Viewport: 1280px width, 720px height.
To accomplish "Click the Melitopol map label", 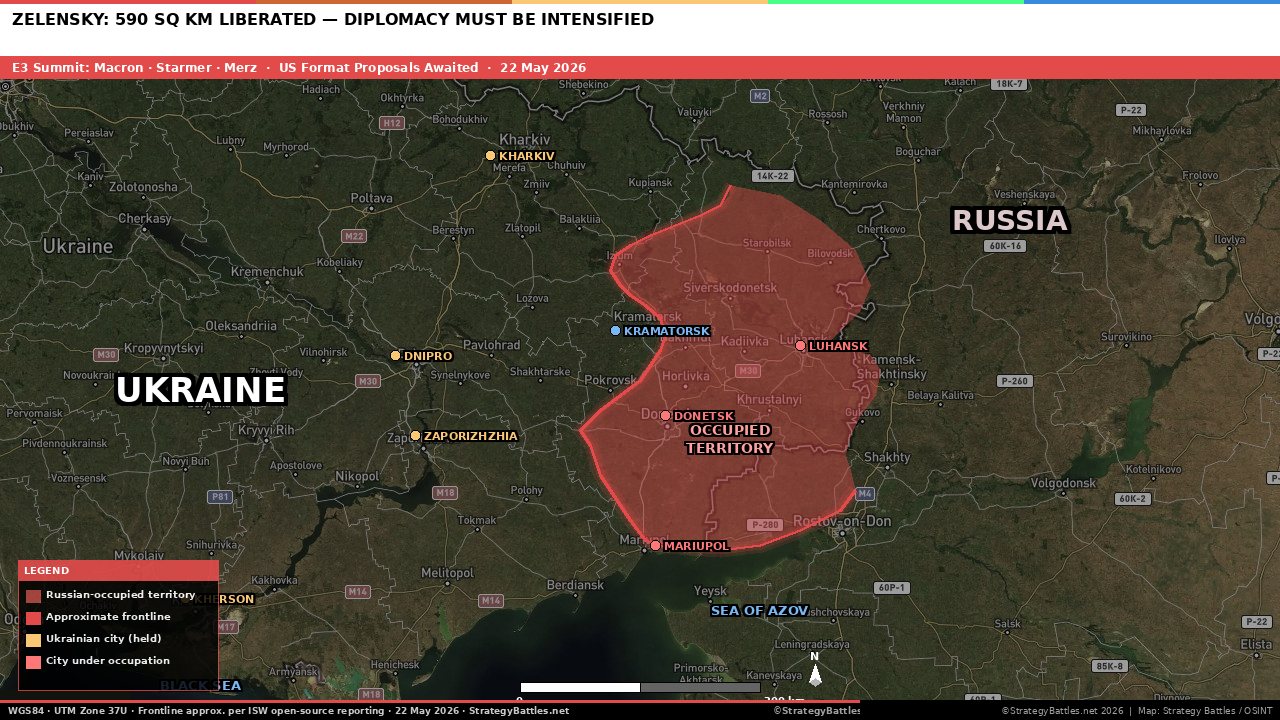I will pyautogui.click(x=447, y=572).
